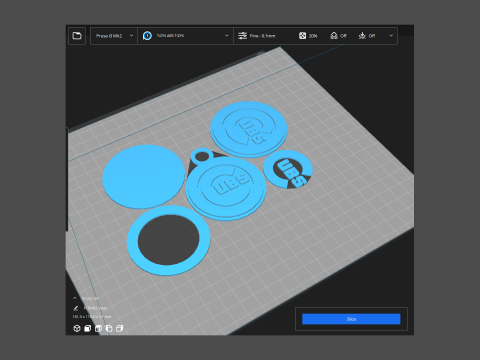Select the top view cube icon
480x360 pixels.
pyautogui.click(x=98, y=329)
